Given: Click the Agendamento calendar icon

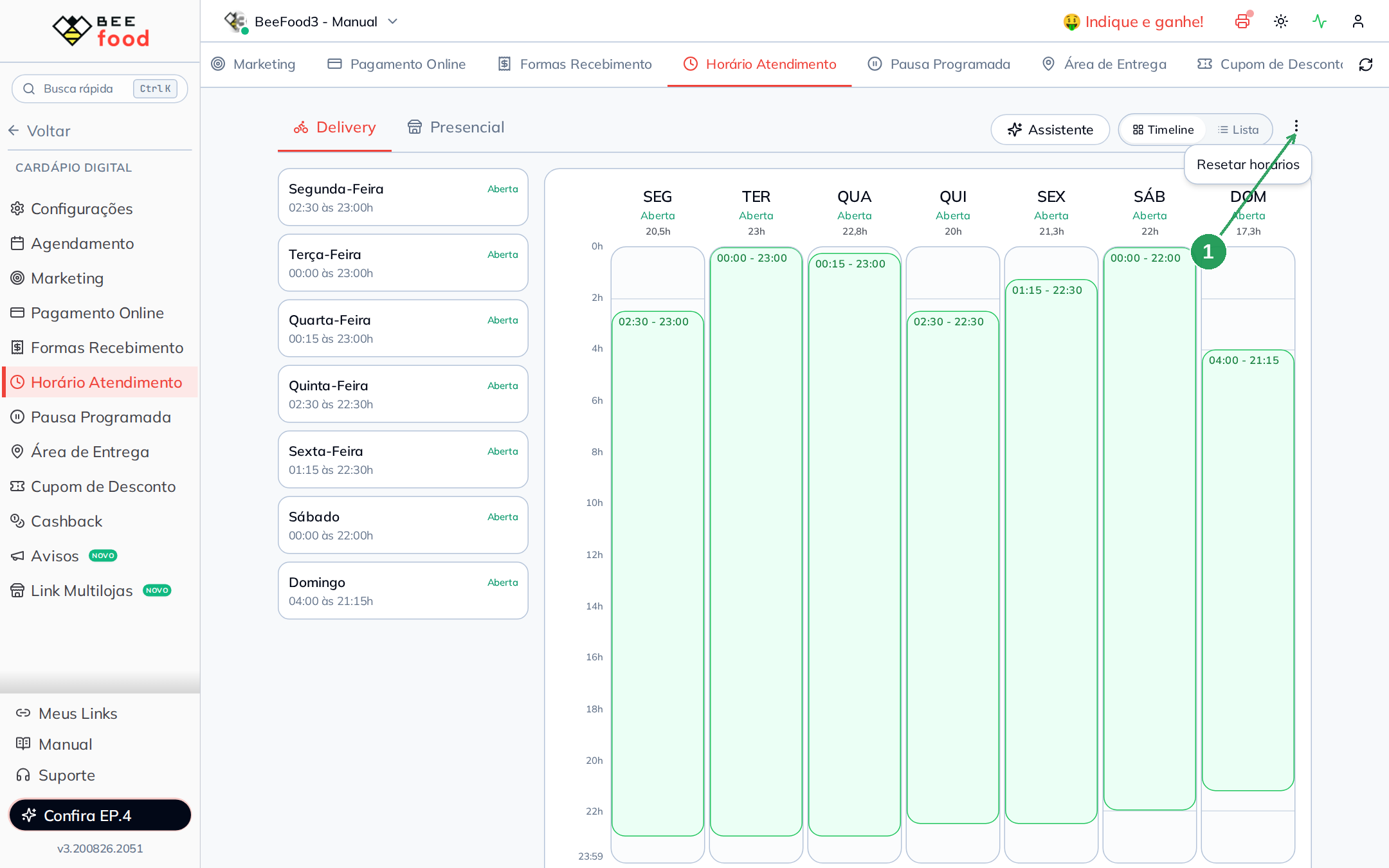Looking at the screenshot, I should (x=17, y=243).
